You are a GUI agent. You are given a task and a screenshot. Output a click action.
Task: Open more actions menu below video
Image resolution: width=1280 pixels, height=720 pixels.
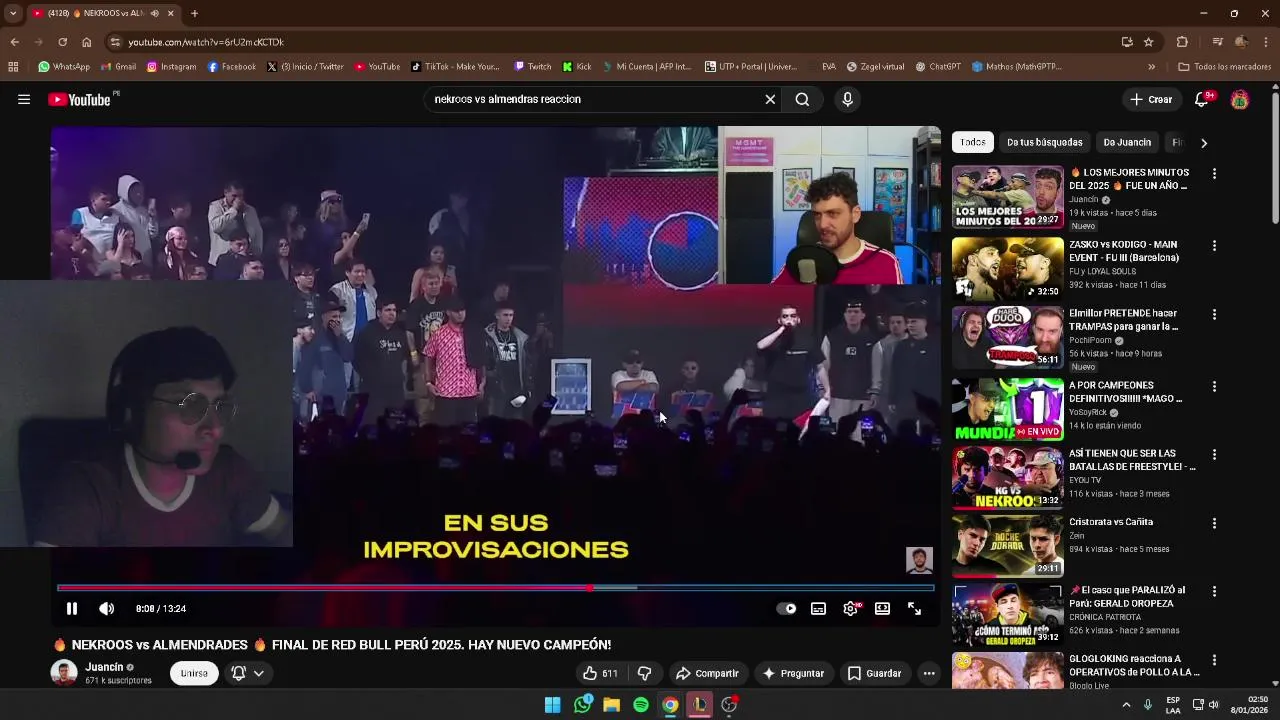click(929, 673)
